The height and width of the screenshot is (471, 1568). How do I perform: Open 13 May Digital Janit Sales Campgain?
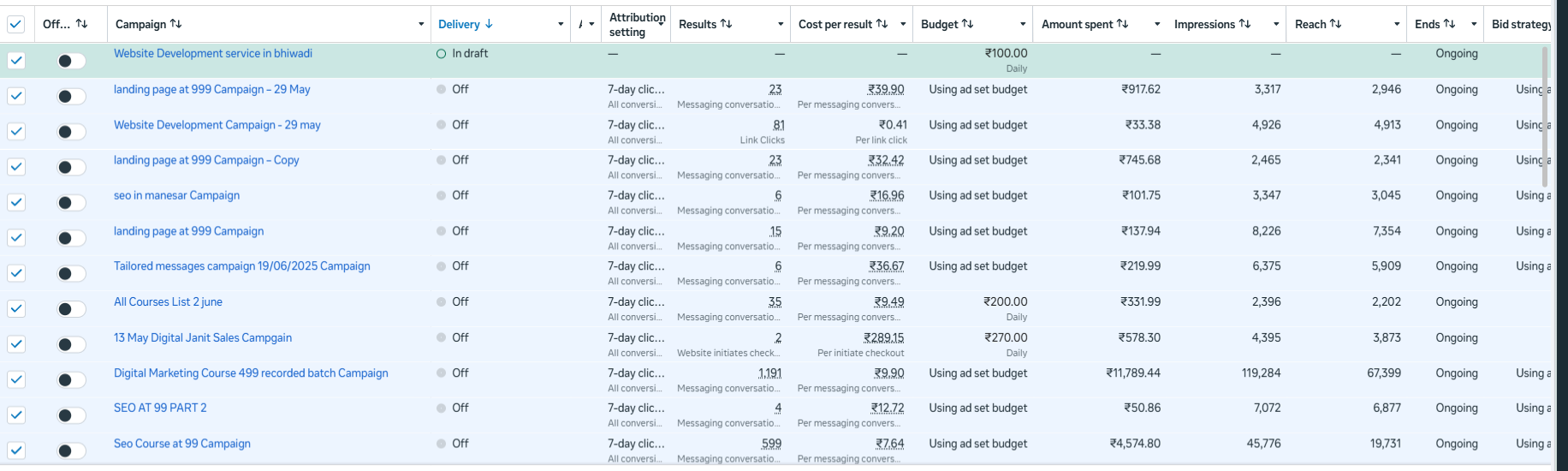[x=203, y=338]
